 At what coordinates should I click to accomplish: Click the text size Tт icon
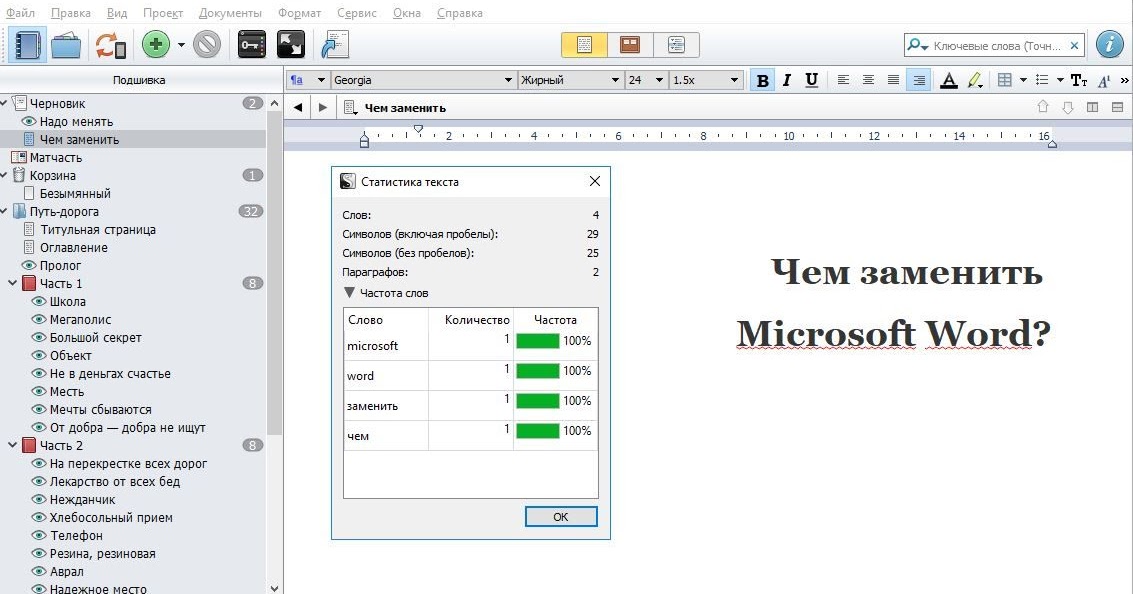coord(1079,80)
